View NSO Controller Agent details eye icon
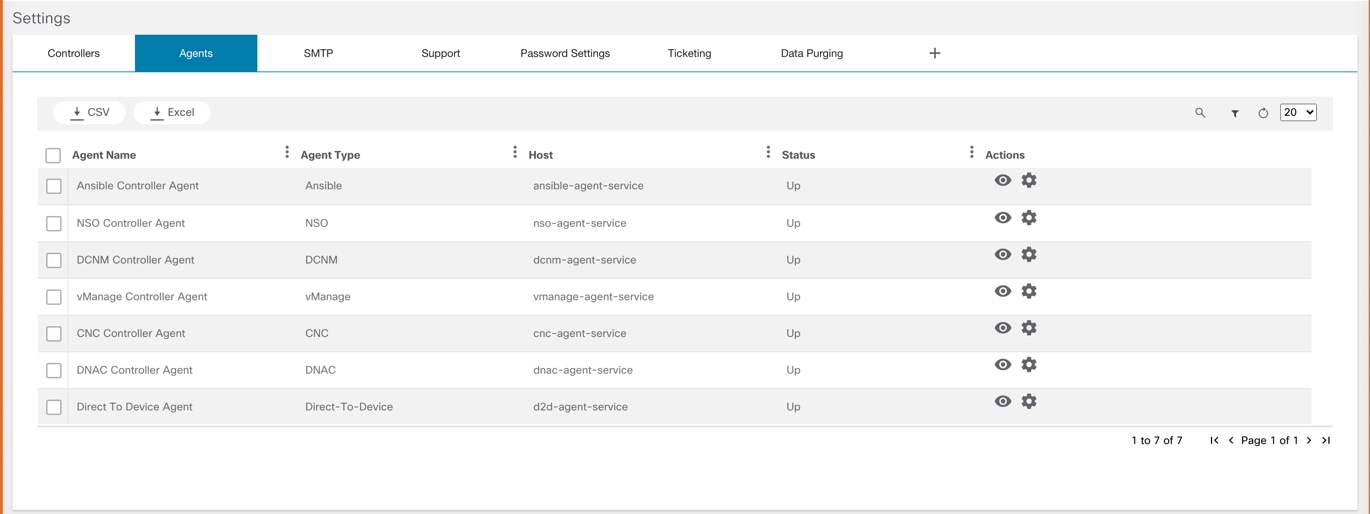 point(1003,218)
